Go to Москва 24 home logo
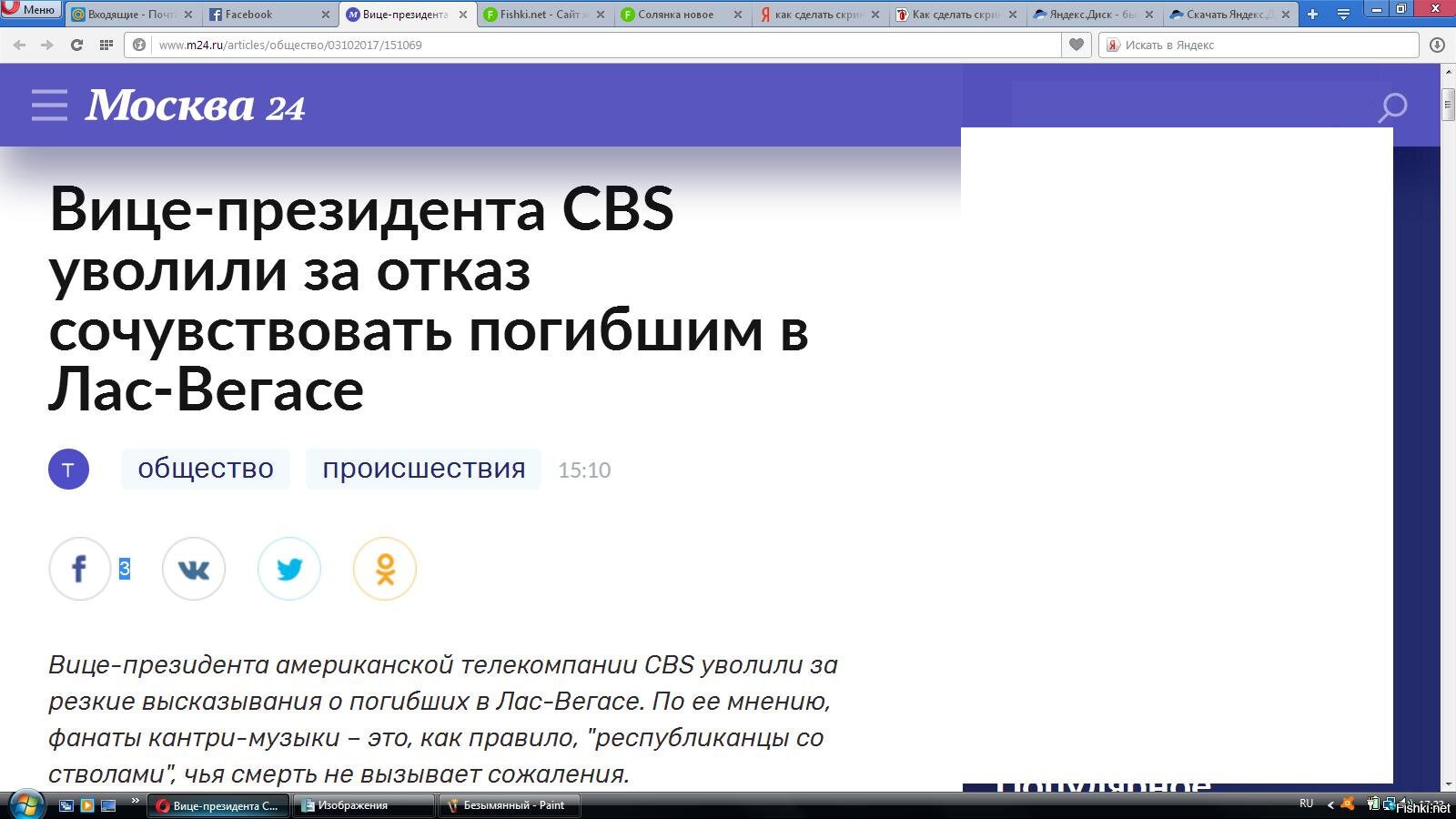 coord(195,106)
